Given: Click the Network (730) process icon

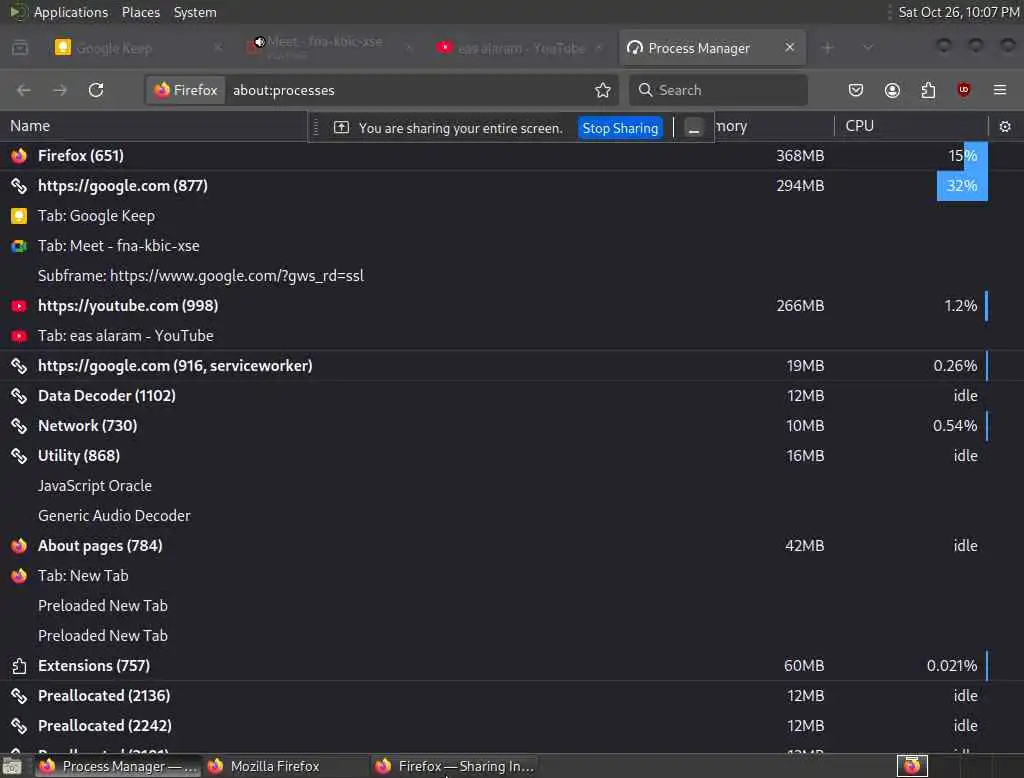Looking at the screenshot, I should (19, 426).
